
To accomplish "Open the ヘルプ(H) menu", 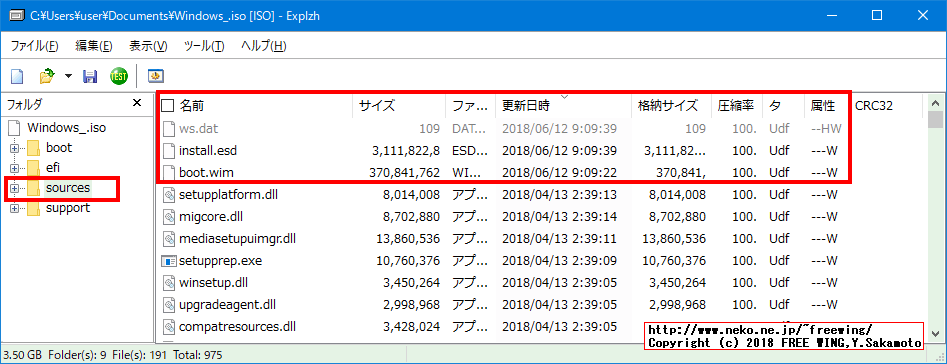I will 263,46.
